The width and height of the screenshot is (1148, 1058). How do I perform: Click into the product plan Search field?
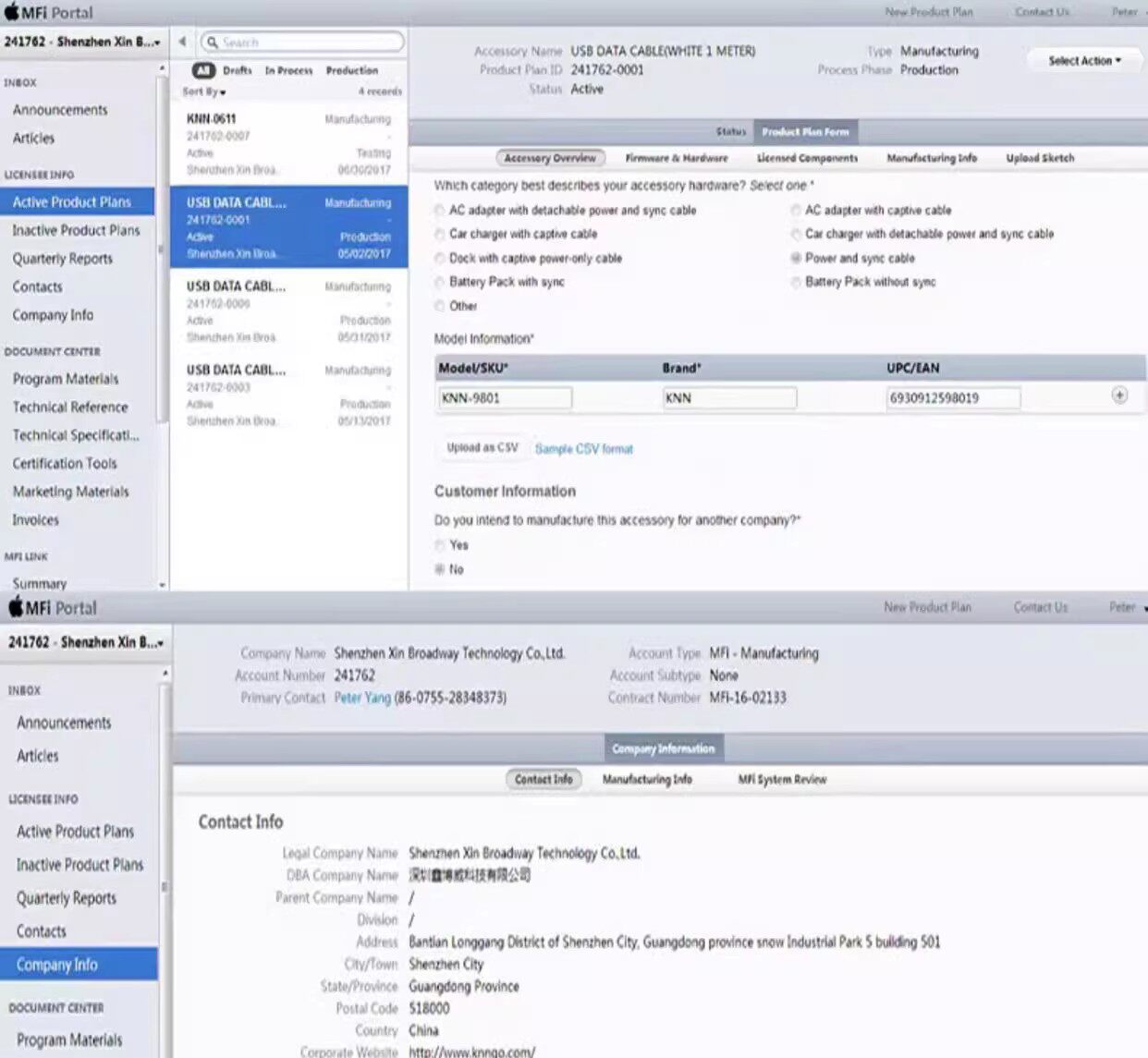(x=303, y=43)
